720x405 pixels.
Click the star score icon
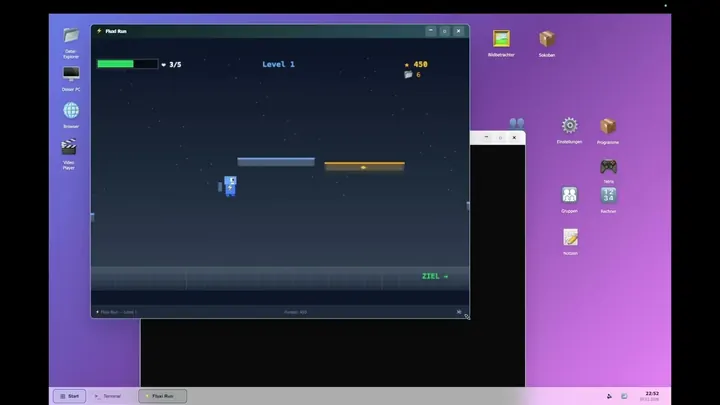click(406, 65)
